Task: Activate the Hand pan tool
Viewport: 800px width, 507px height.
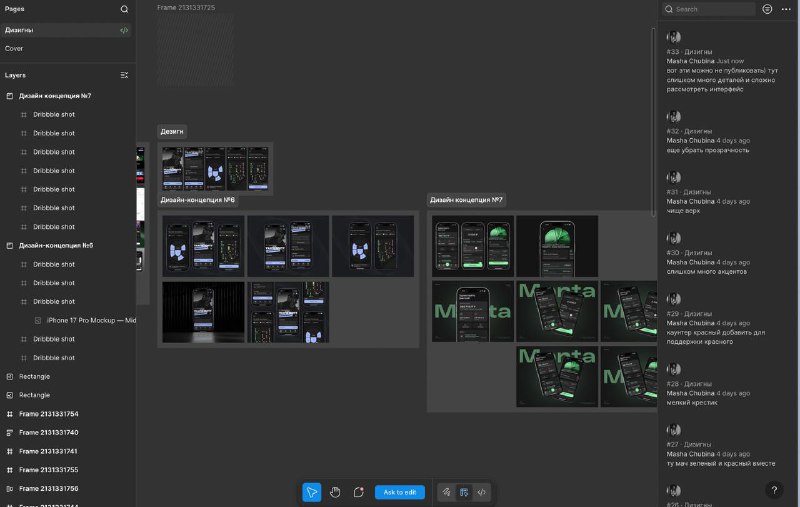Action: (x=335, y=492)
